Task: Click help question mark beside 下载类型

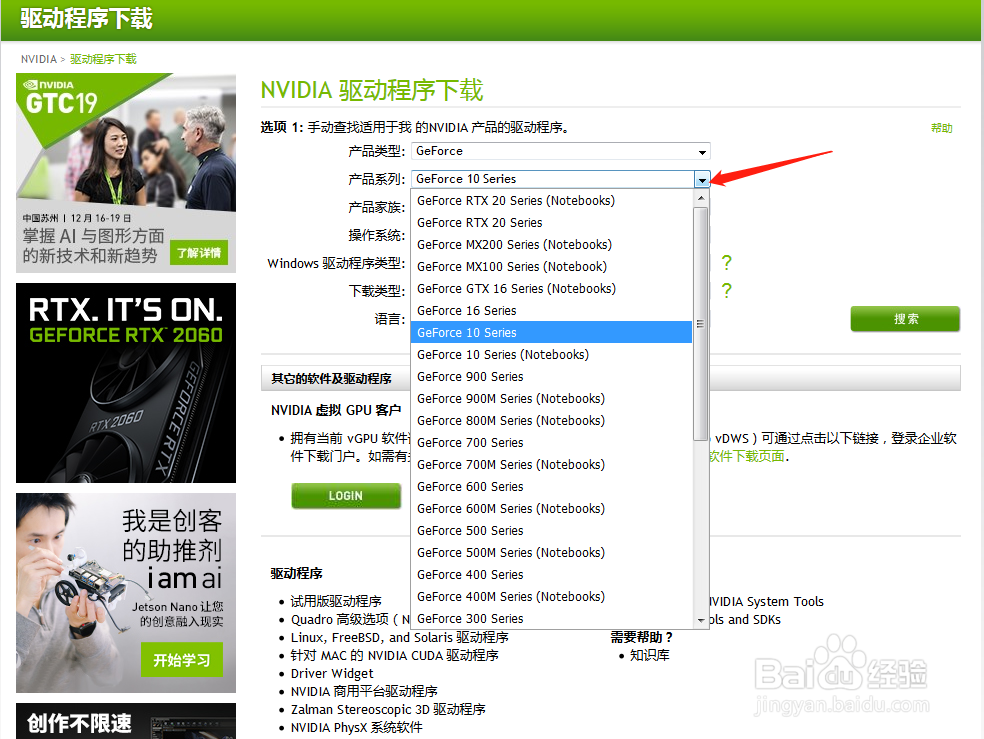Action: 726,290
